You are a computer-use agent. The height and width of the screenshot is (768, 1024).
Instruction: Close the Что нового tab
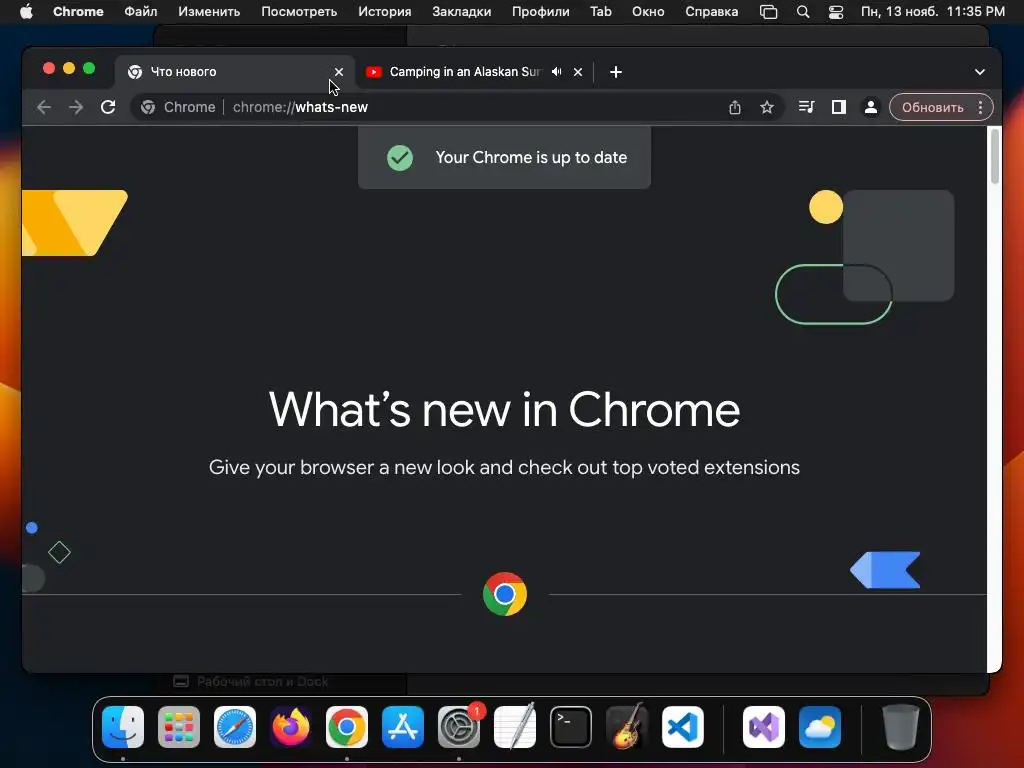coord(339,72)
